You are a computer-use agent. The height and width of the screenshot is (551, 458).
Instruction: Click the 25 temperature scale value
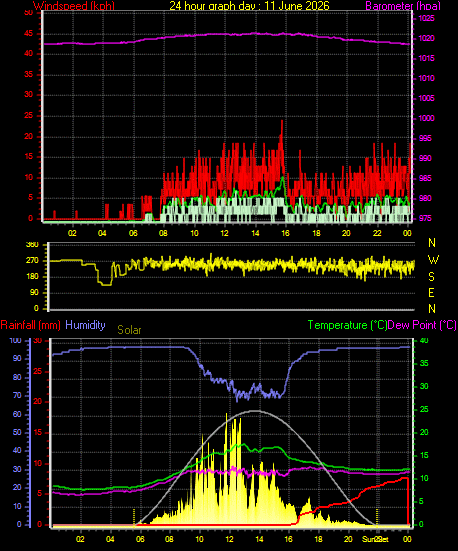pos(424,409)
